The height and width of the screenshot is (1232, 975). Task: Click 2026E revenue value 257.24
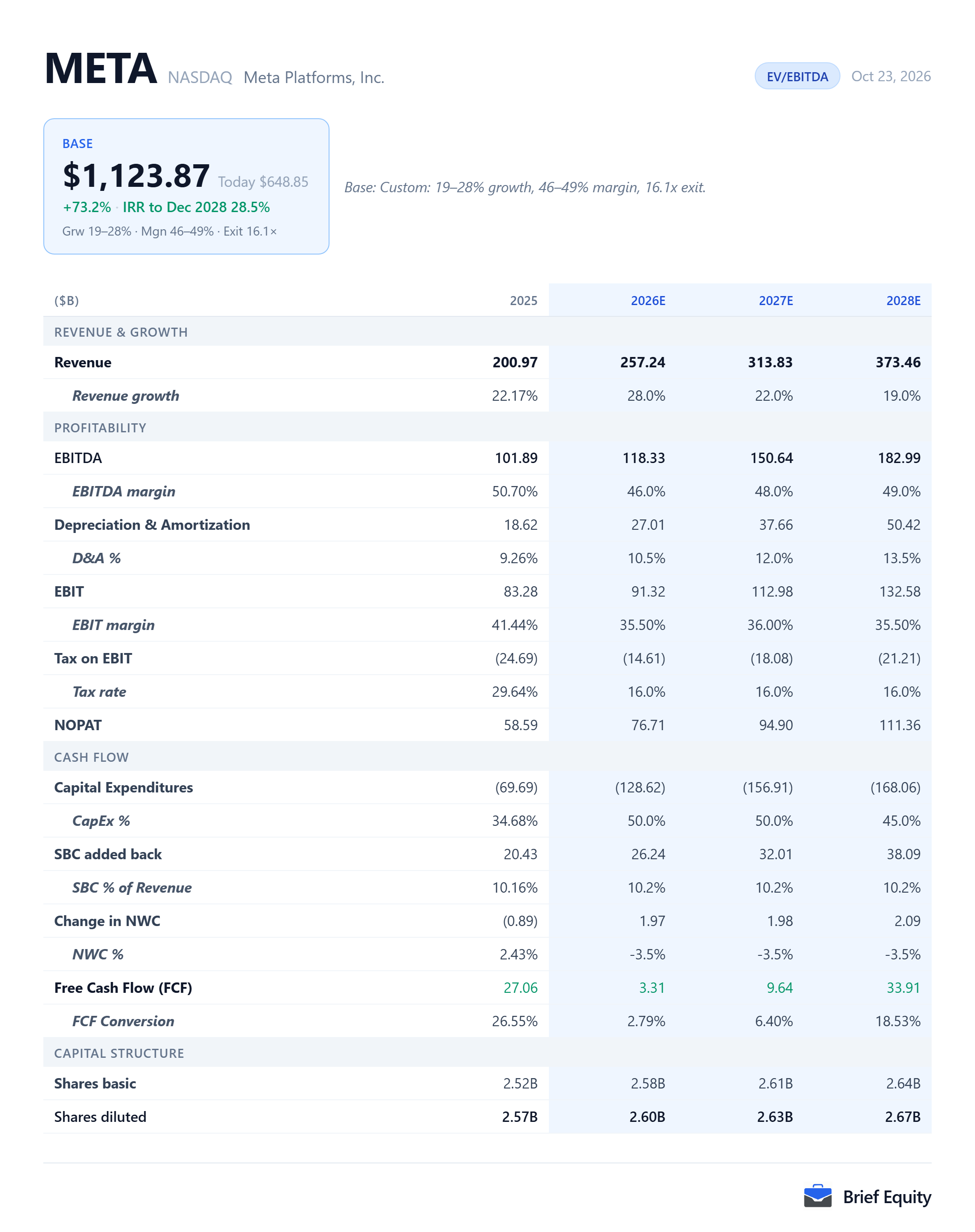tap(643, 362)
